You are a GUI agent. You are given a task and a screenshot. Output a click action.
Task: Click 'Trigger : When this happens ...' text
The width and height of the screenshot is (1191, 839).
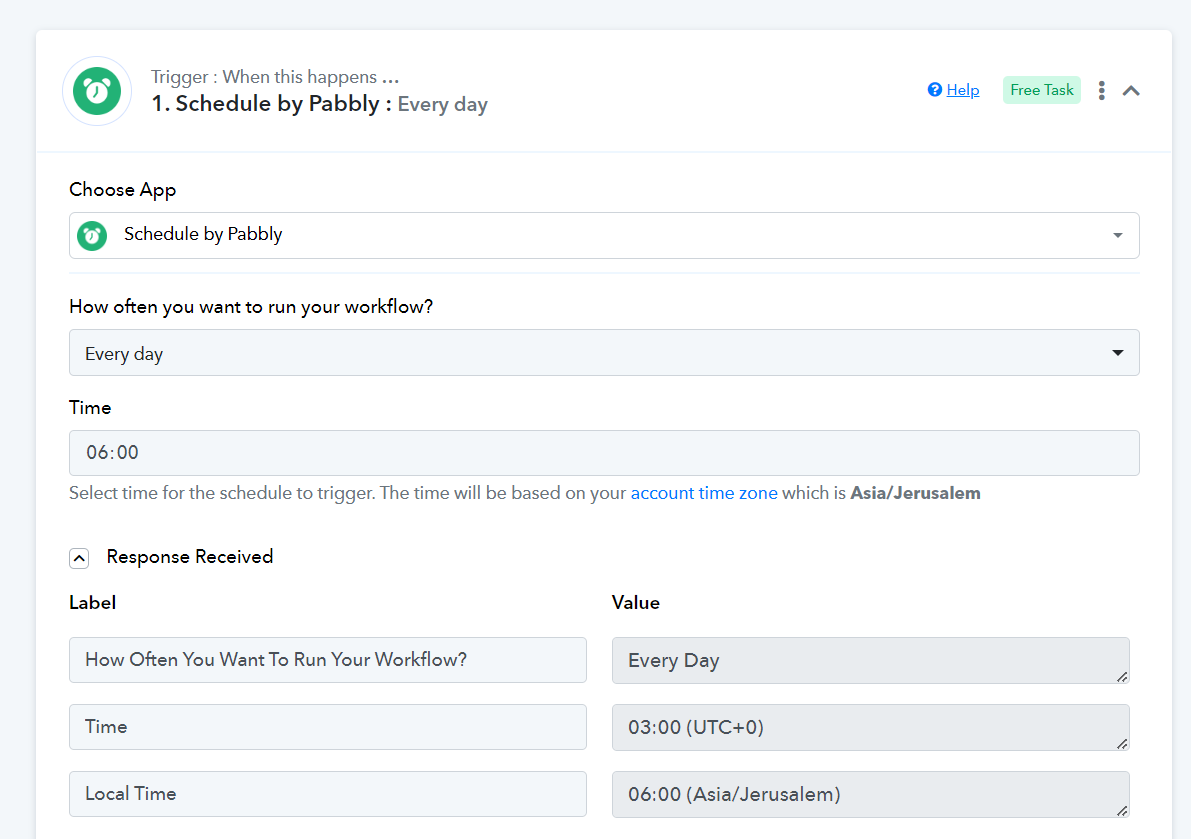click(275, 77)
